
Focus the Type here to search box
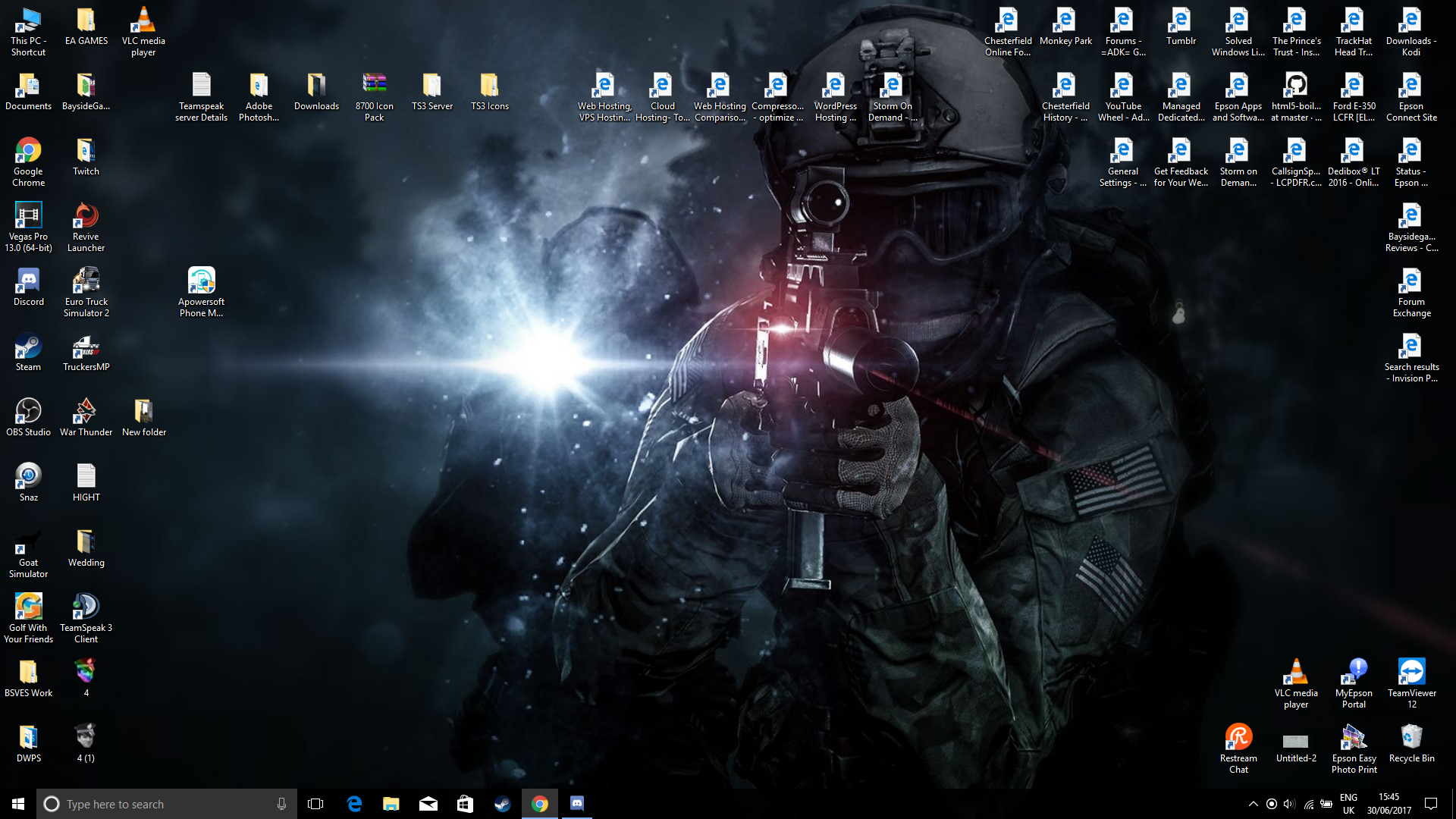[167, 804]
